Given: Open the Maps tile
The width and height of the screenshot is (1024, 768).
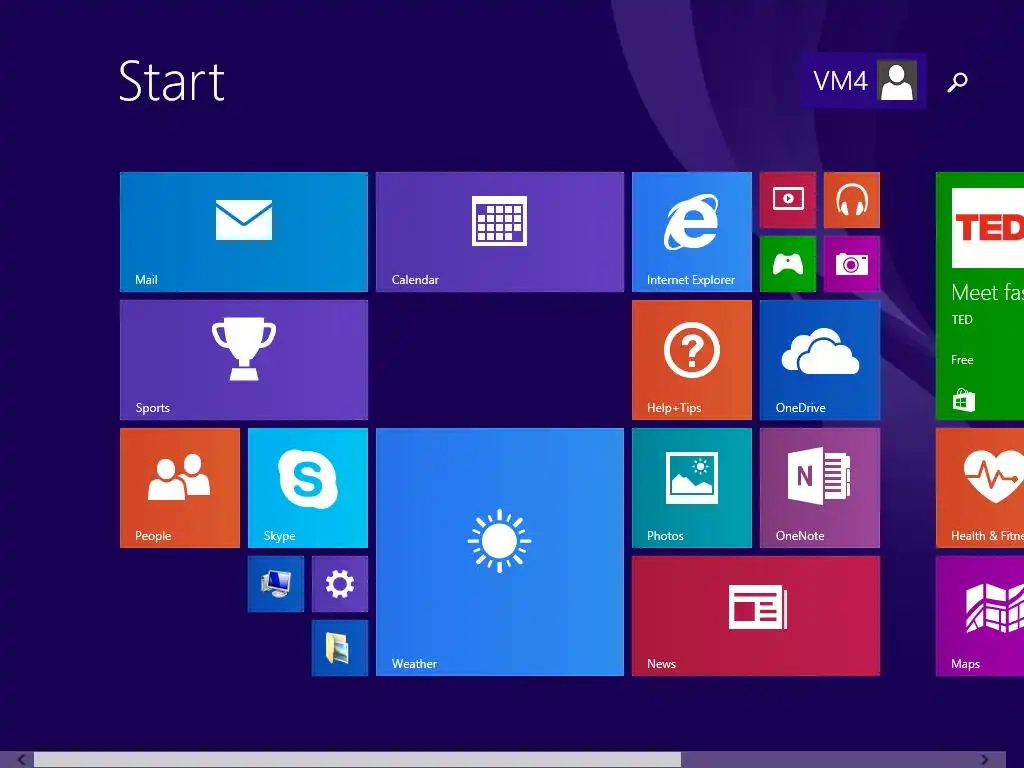Looking at the screenshot, I should 980,616.
